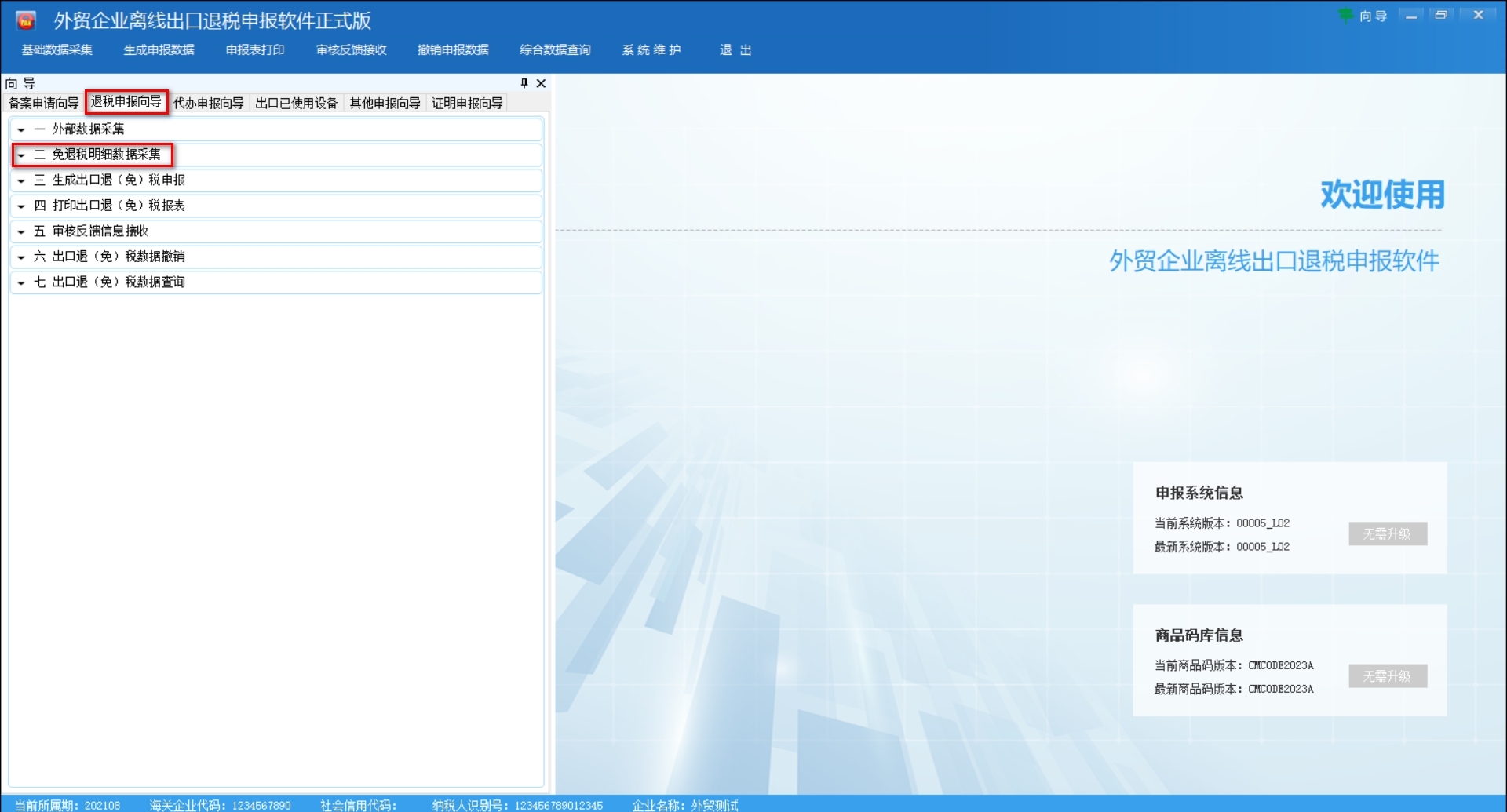1507x812 pixels.
Task: Collapse the 外部数据采集 section
Action: coord(21,129)
